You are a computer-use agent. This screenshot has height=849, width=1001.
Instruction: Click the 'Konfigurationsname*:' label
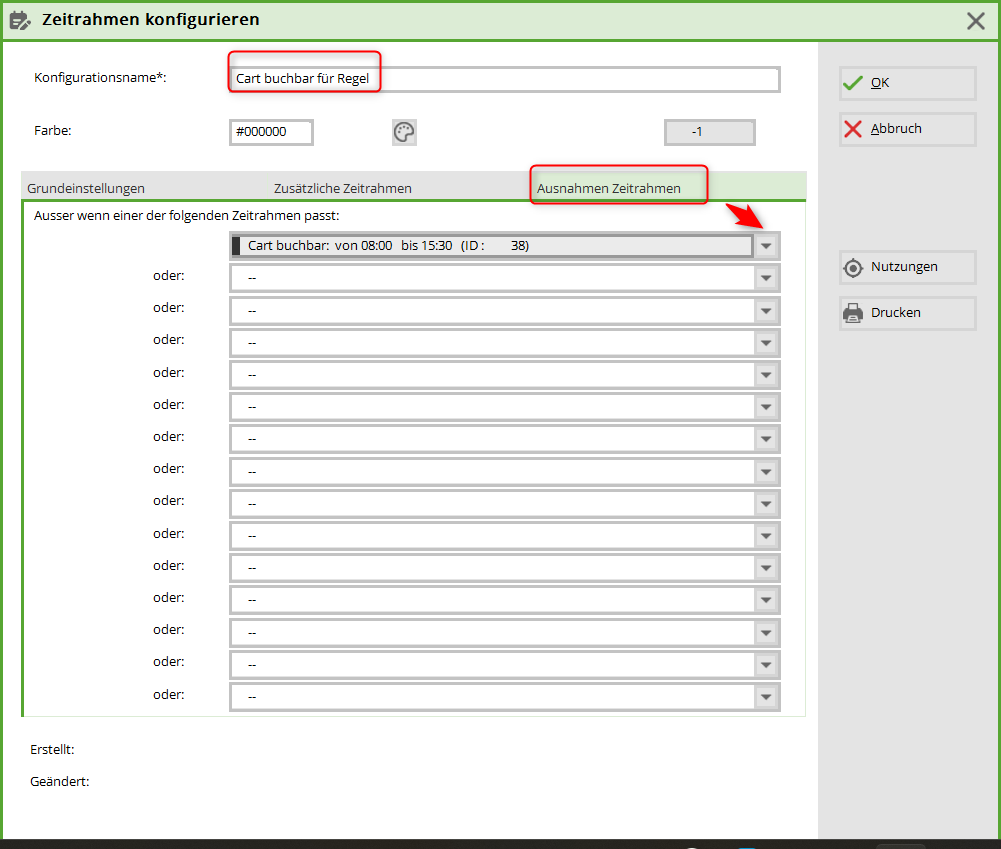(x=100, y=78)
